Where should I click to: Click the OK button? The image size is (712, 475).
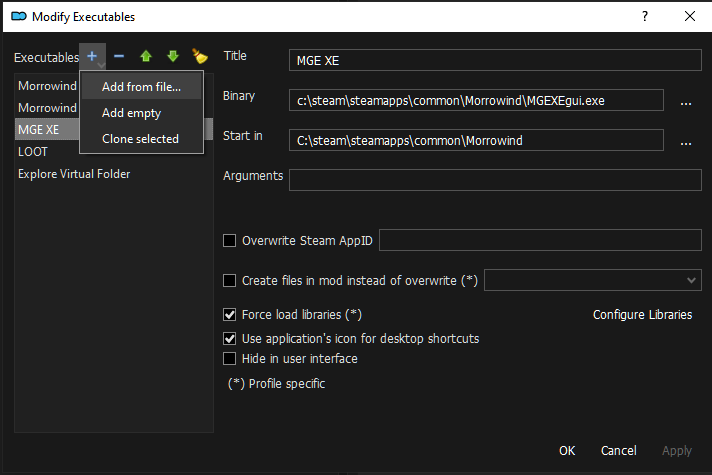point(567,451)
